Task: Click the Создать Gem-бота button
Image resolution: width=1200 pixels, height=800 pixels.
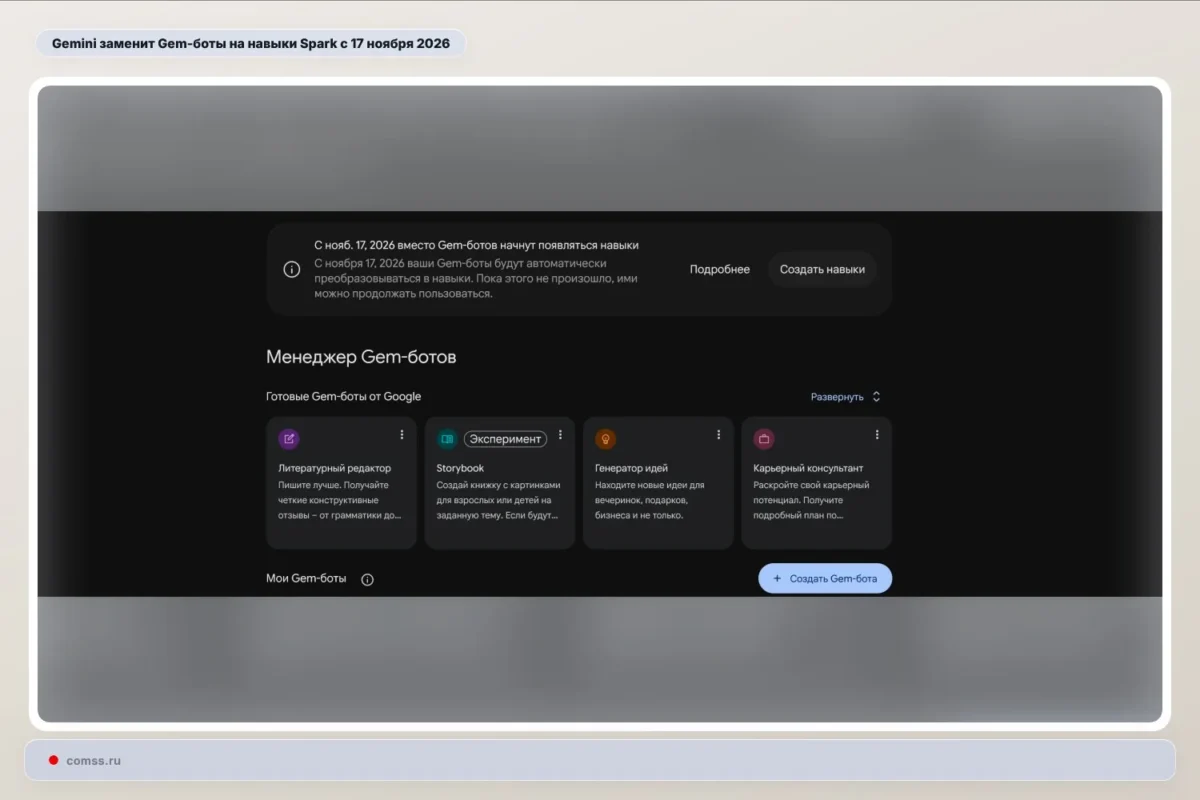Action: tap(825, 578)
